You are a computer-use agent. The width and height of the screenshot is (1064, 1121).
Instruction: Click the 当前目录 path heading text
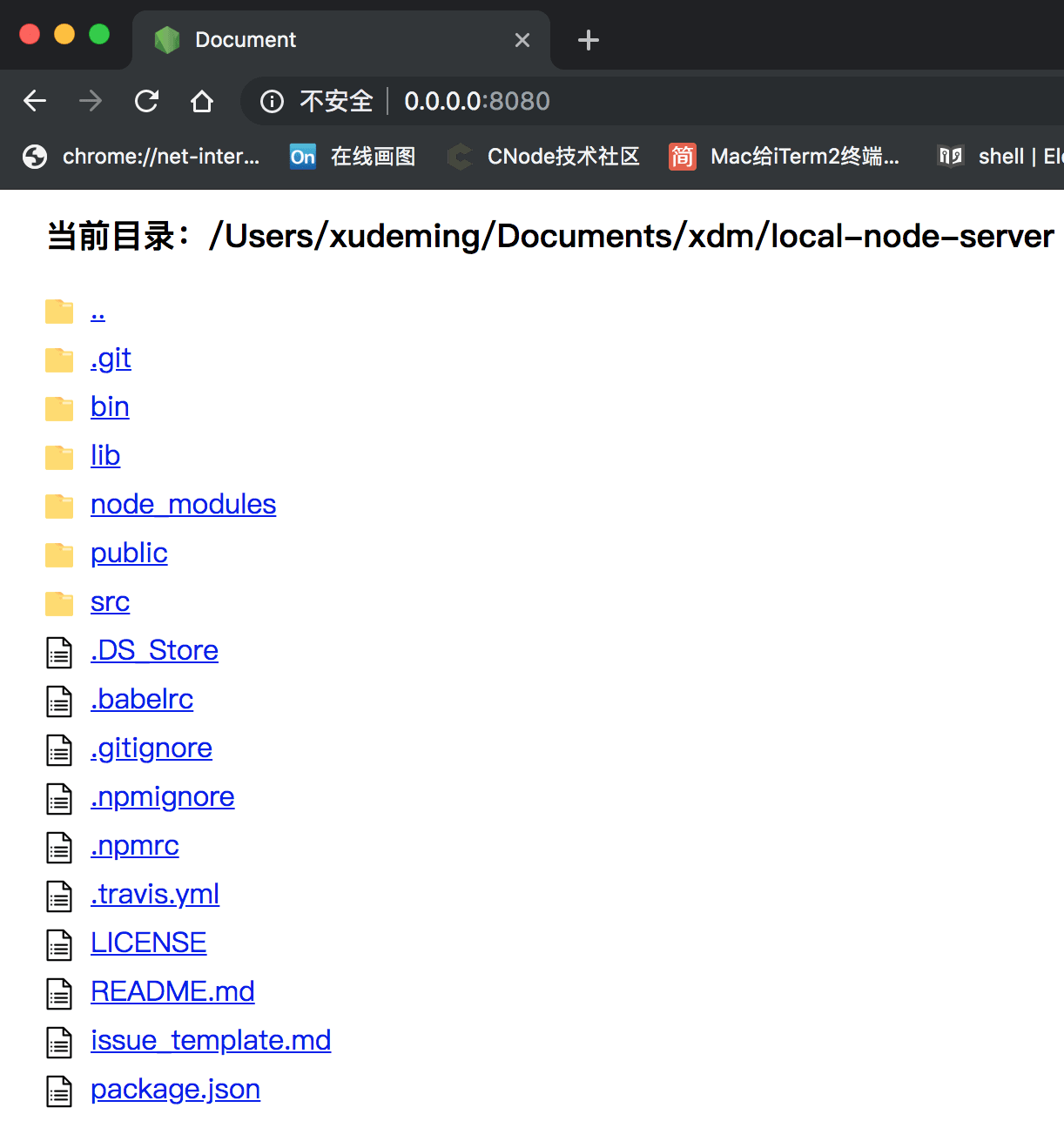pyautogui.click(x=550, y=236)
